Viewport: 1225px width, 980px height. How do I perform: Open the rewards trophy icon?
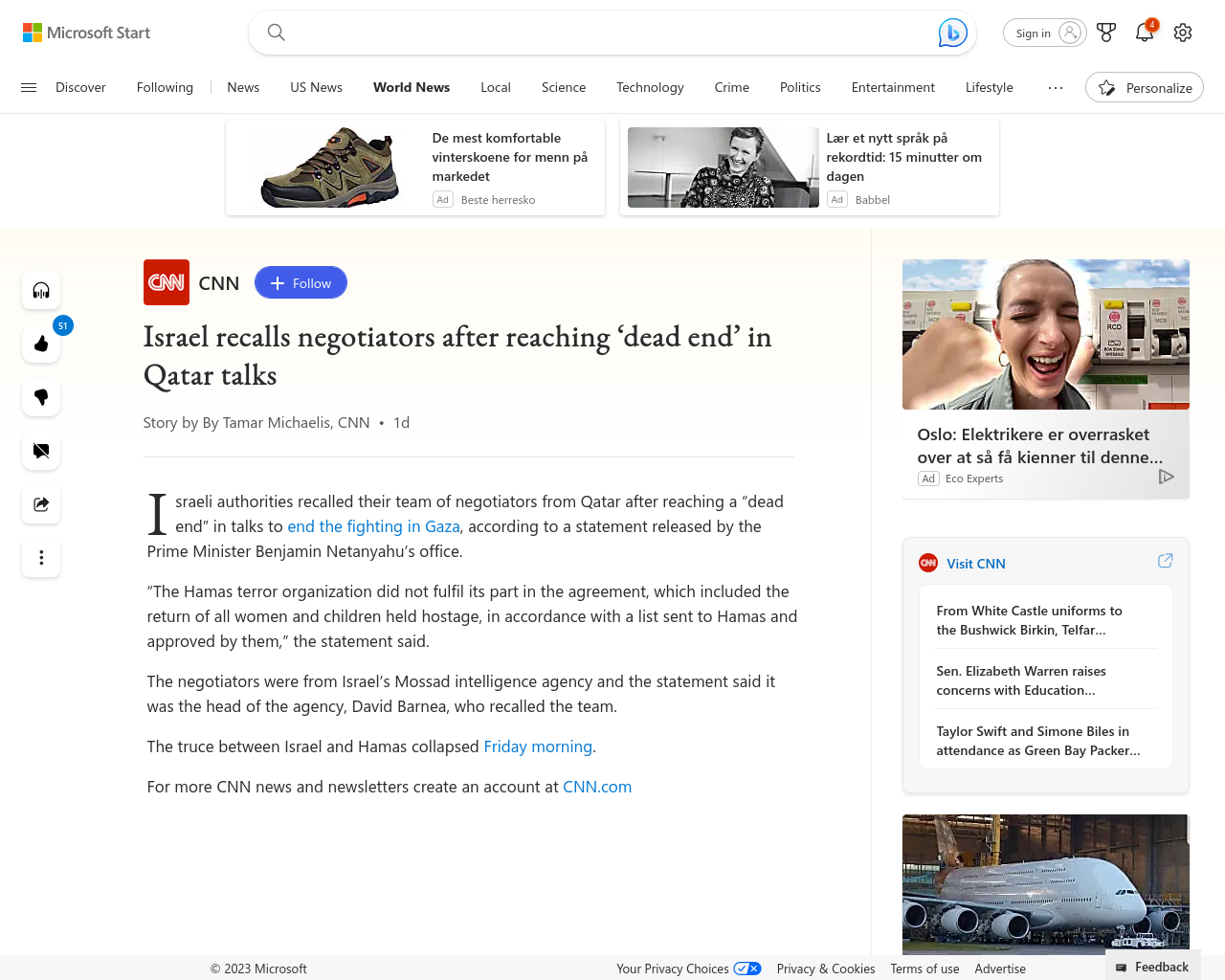click(1106, 33)
